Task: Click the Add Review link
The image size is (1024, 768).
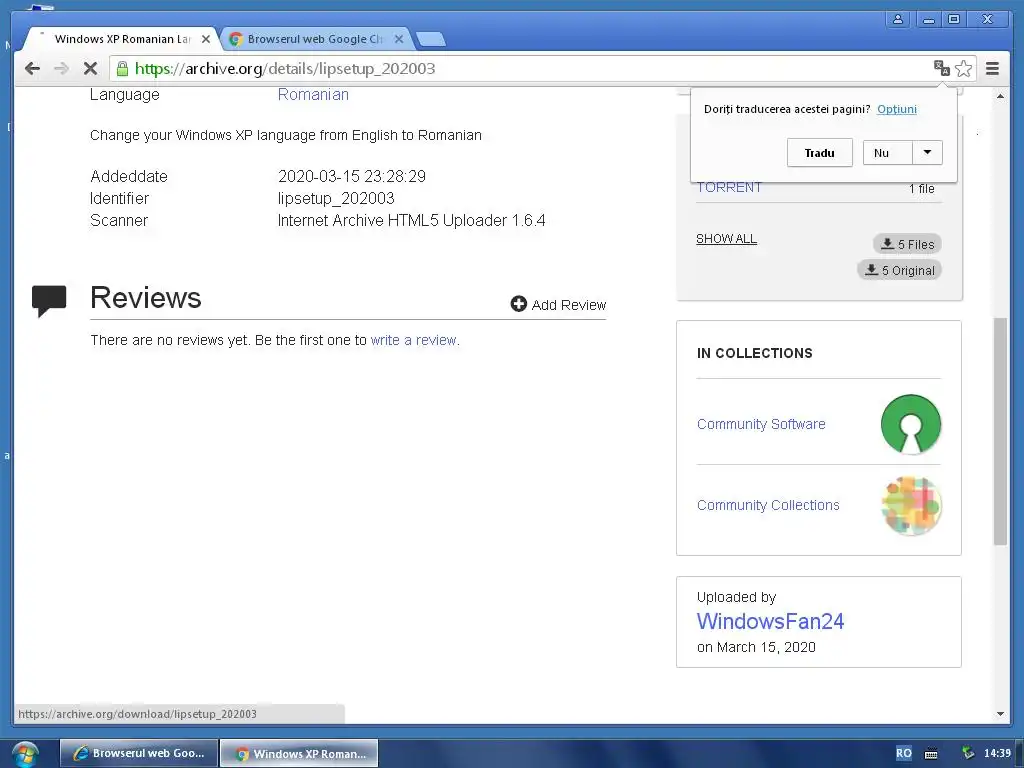Action: pos(568,305)
